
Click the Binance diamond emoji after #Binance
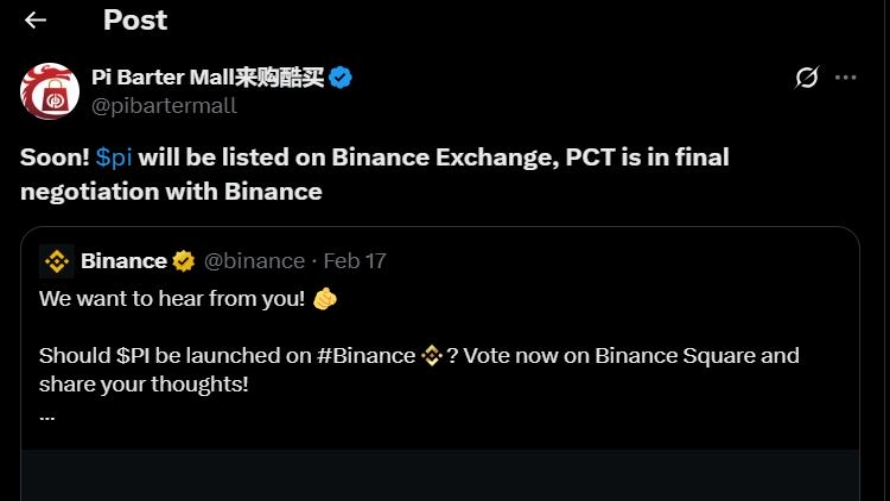pyautogui.click(x=431, y=356)
